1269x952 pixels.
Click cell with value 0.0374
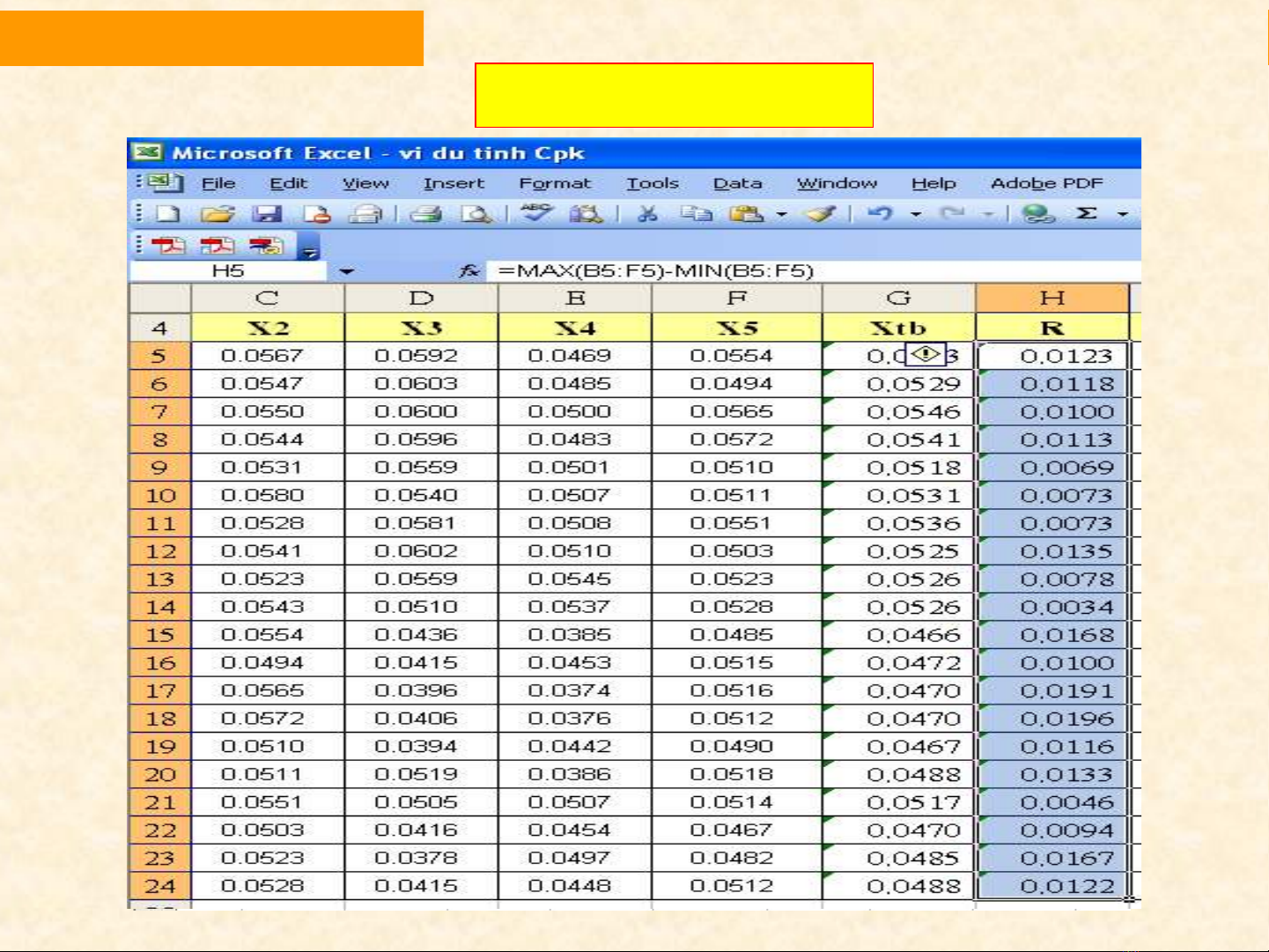[x=575, y=690]
